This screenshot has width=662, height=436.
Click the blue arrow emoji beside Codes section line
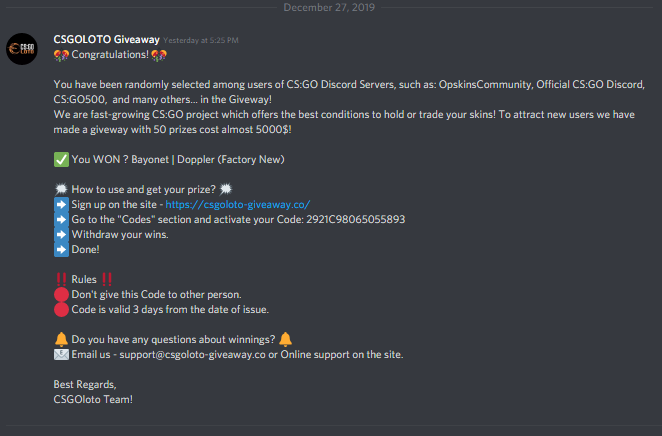[x=61, y=219]
